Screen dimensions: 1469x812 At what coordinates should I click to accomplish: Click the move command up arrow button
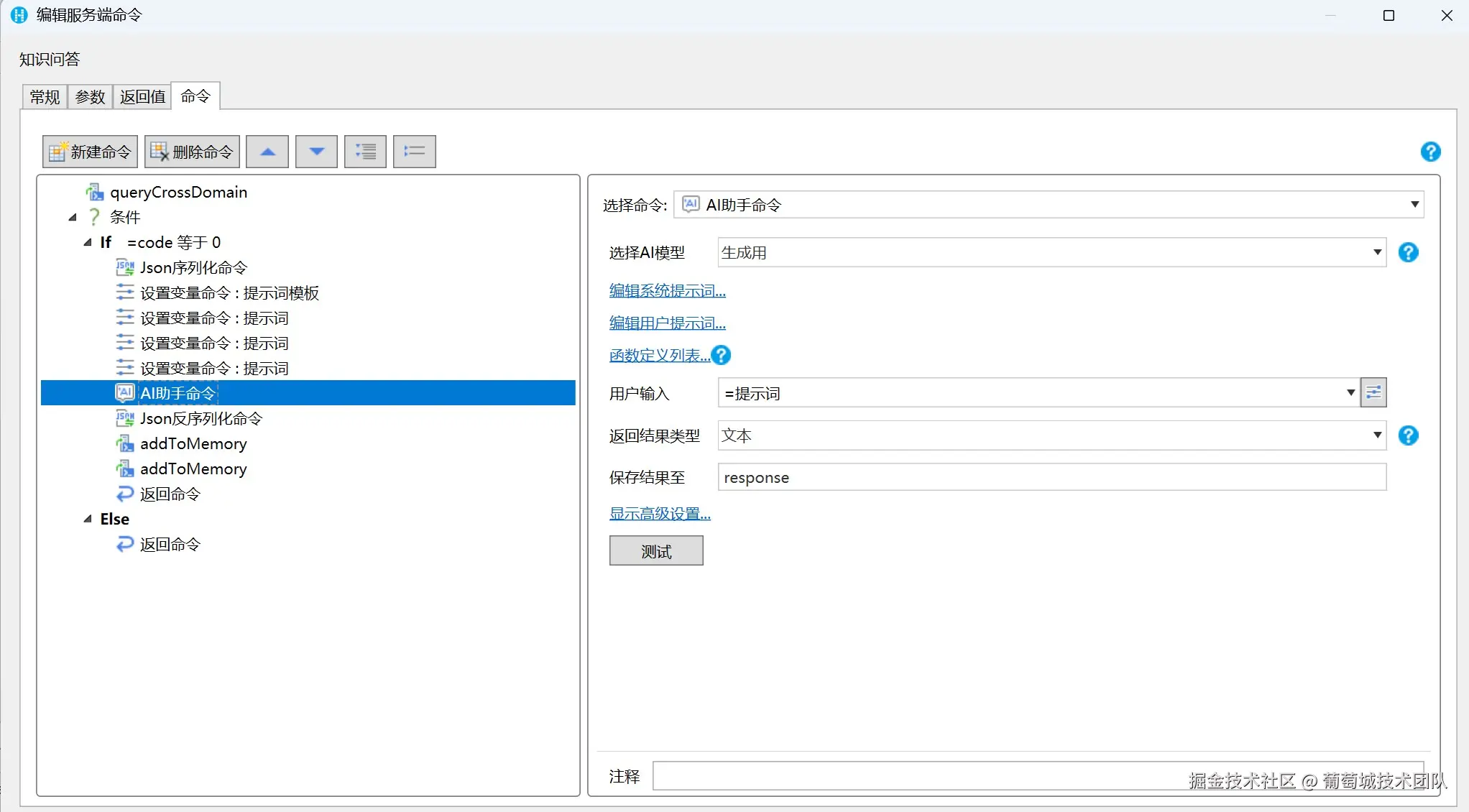click(x=267, y=152)
